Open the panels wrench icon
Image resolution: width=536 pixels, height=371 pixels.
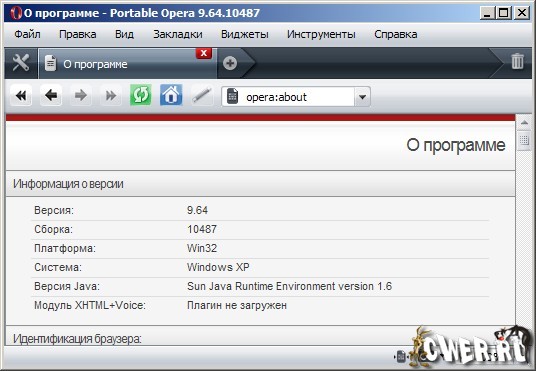click(21, 63)
